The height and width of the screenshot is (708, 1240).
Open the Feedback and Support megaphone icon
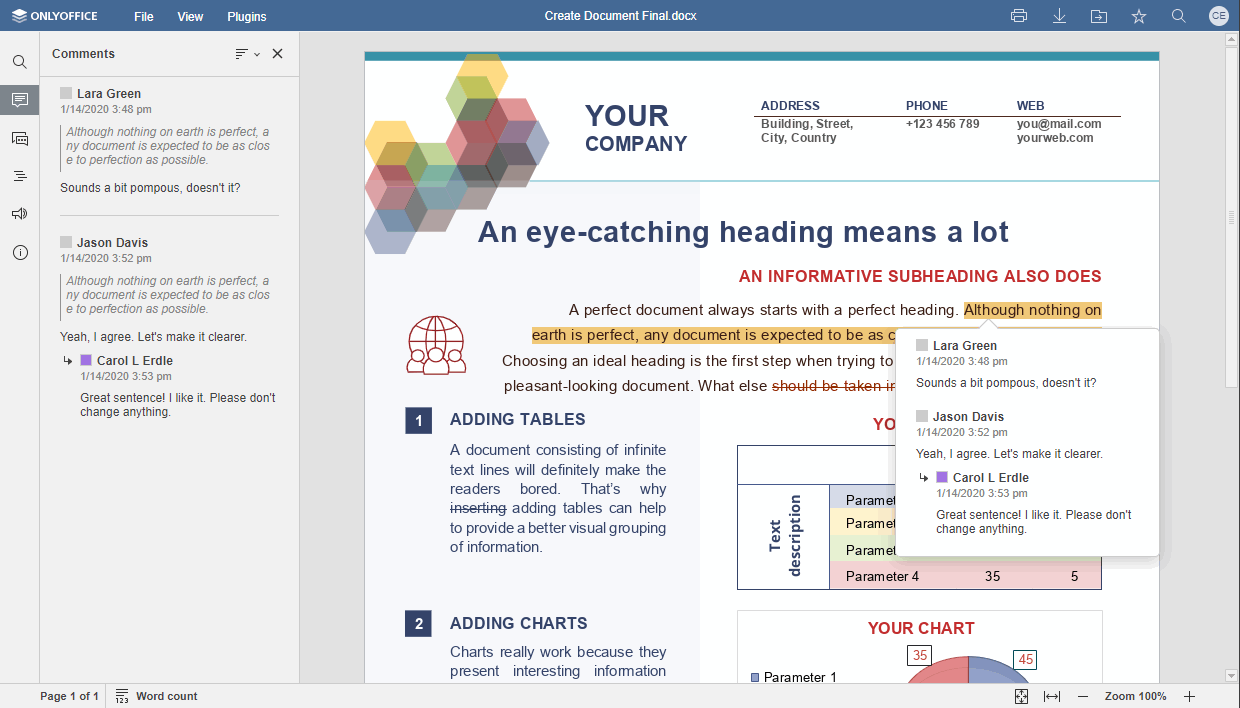[20, 214]
